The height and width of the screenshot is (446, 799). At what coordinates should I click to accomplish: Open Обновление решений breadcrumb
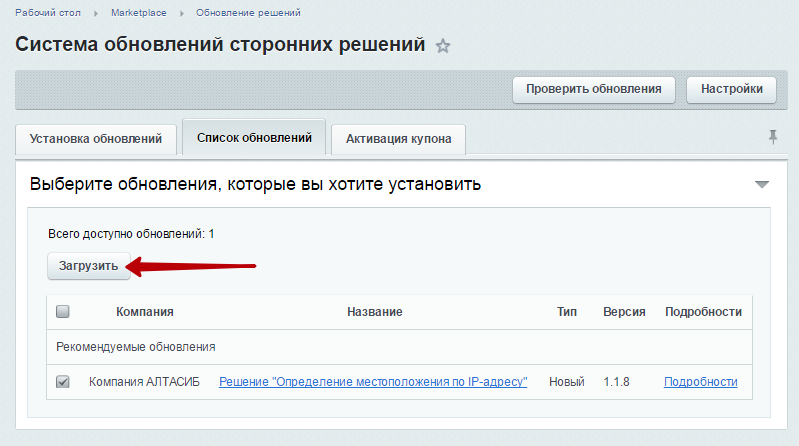click(x=248, y=13)
